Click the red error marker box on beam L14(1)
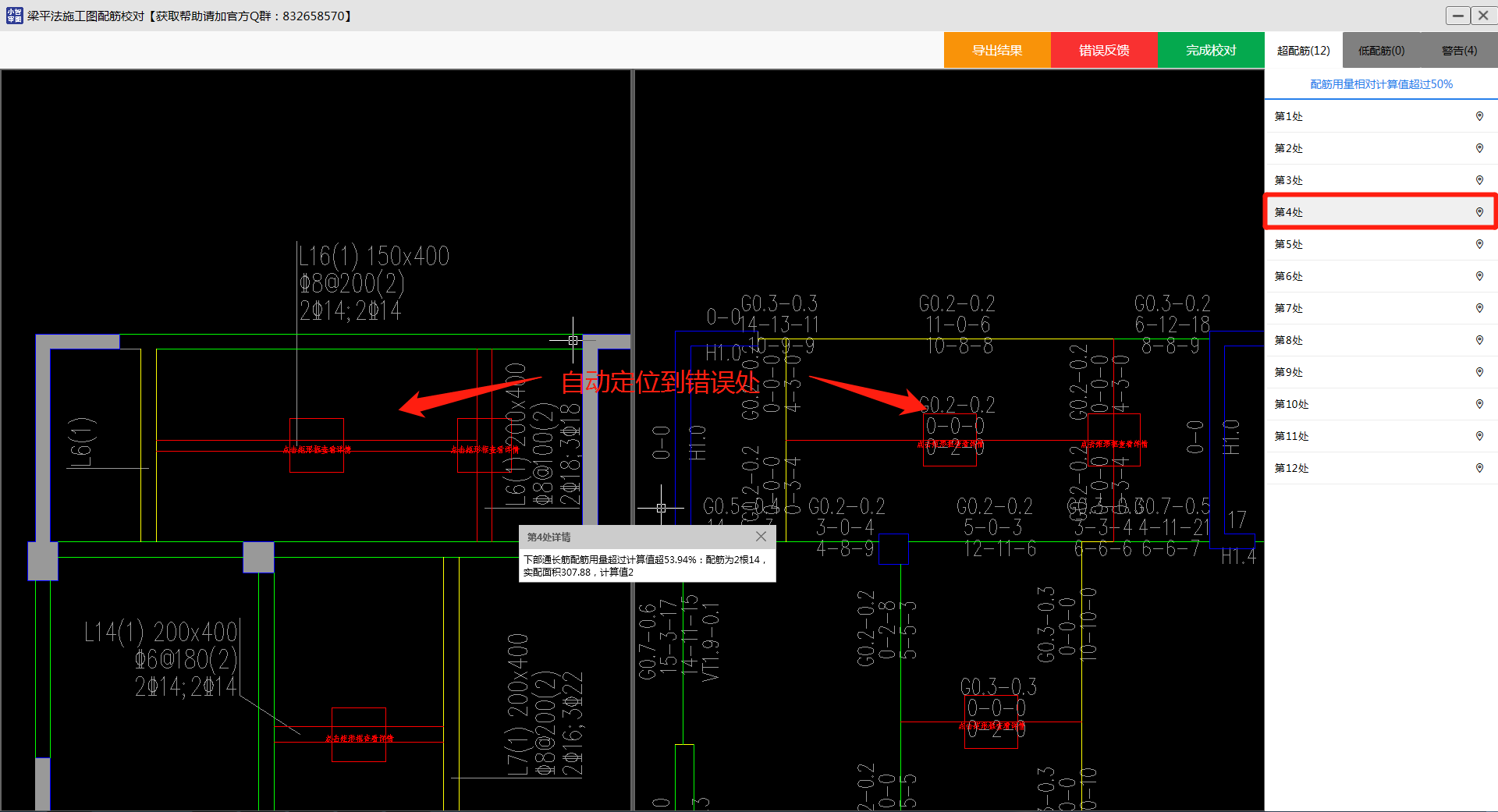1498x812 pixels. tap(359, 735)
